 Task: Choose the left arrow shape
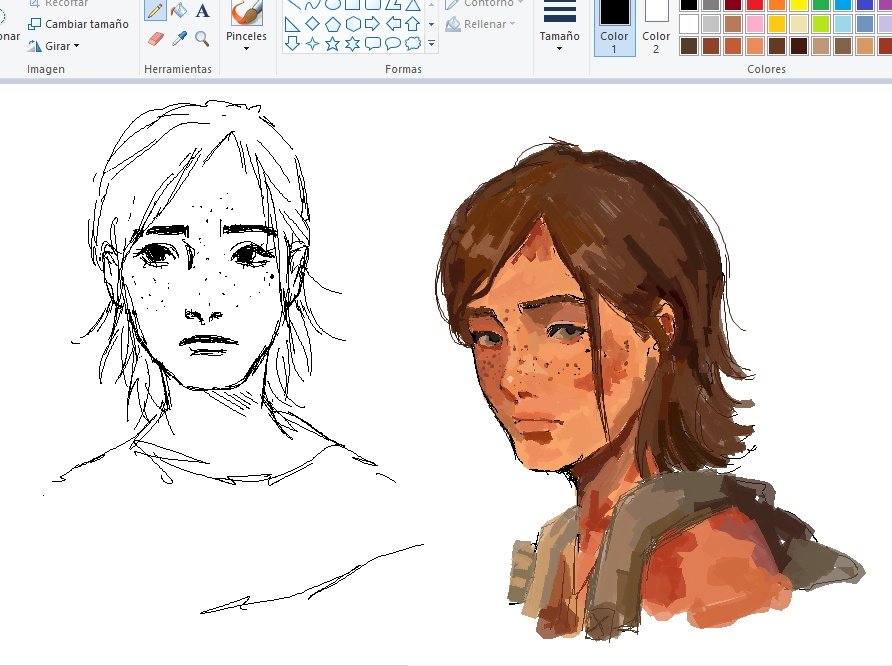(393, 24)
